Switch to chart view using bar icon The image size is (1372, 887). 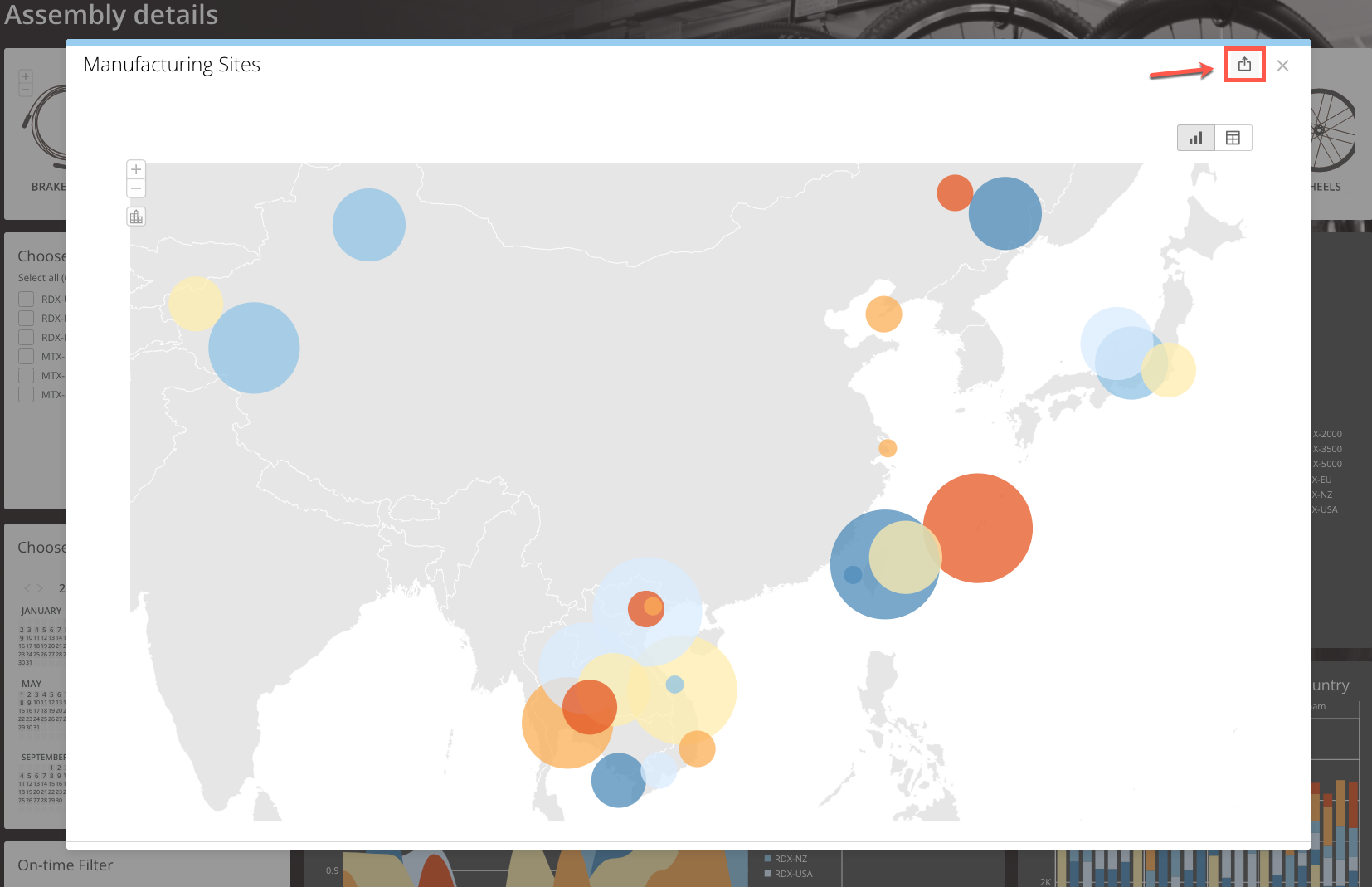pos(1195,138)
